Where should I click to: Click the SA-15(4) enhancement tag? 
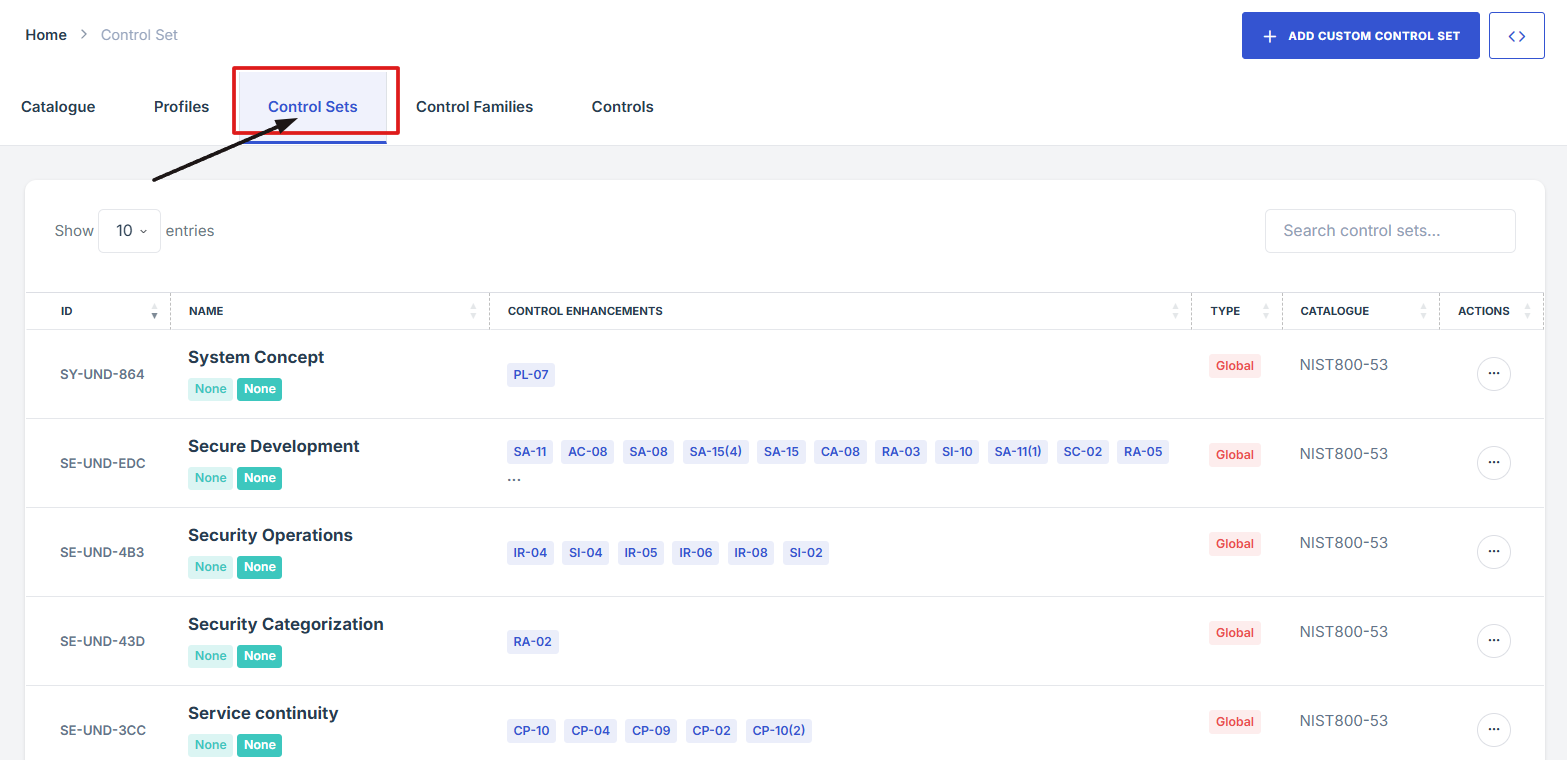pyautogui.click(x=715, y=452)
